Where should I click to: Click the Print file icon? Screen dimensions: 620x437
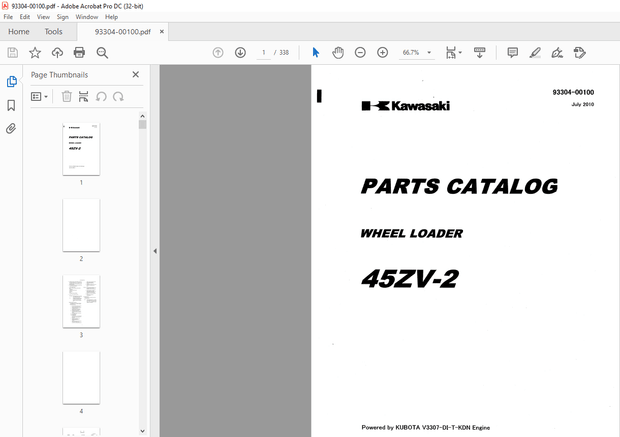click(79, 53)
